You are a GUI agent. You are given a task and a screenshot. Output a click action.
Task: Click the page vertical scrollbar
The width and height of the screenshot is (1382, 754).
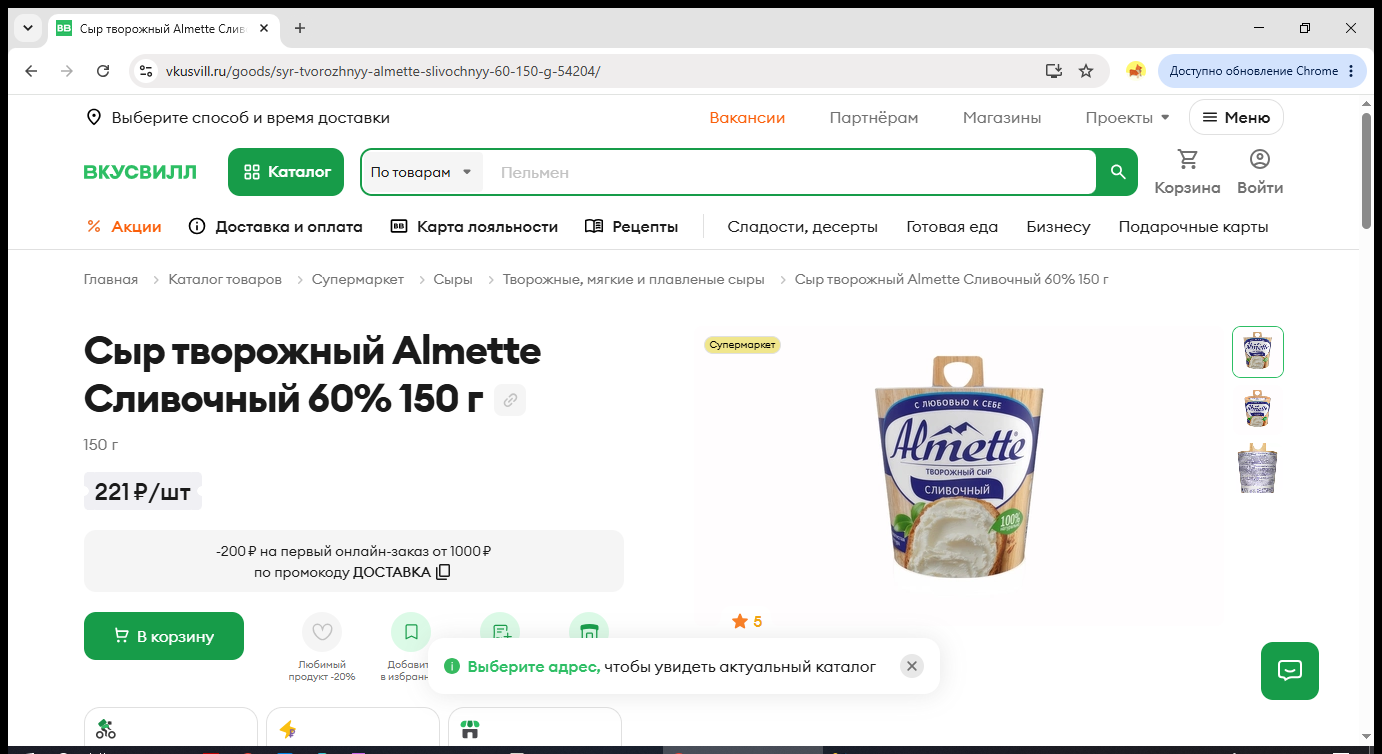[x=1367, y=170]
